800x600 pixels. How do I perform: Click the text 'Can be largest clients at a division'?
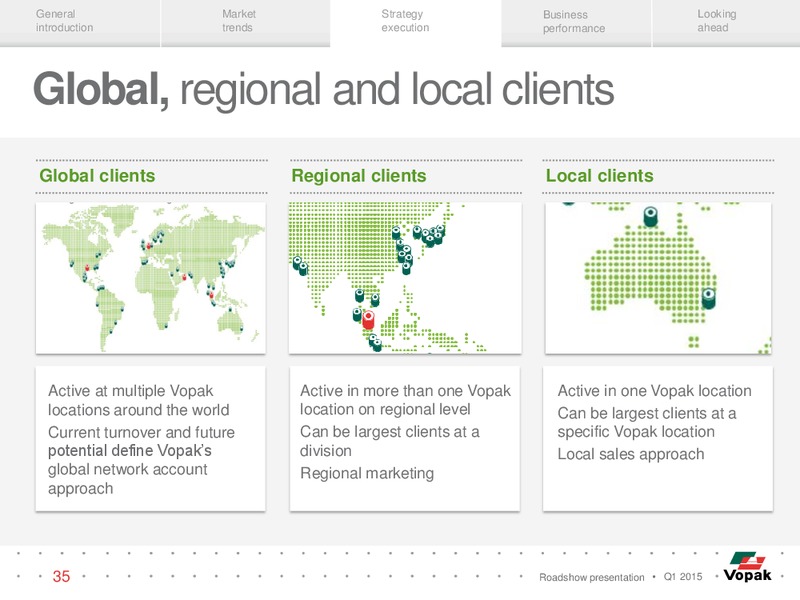(389, 441)
